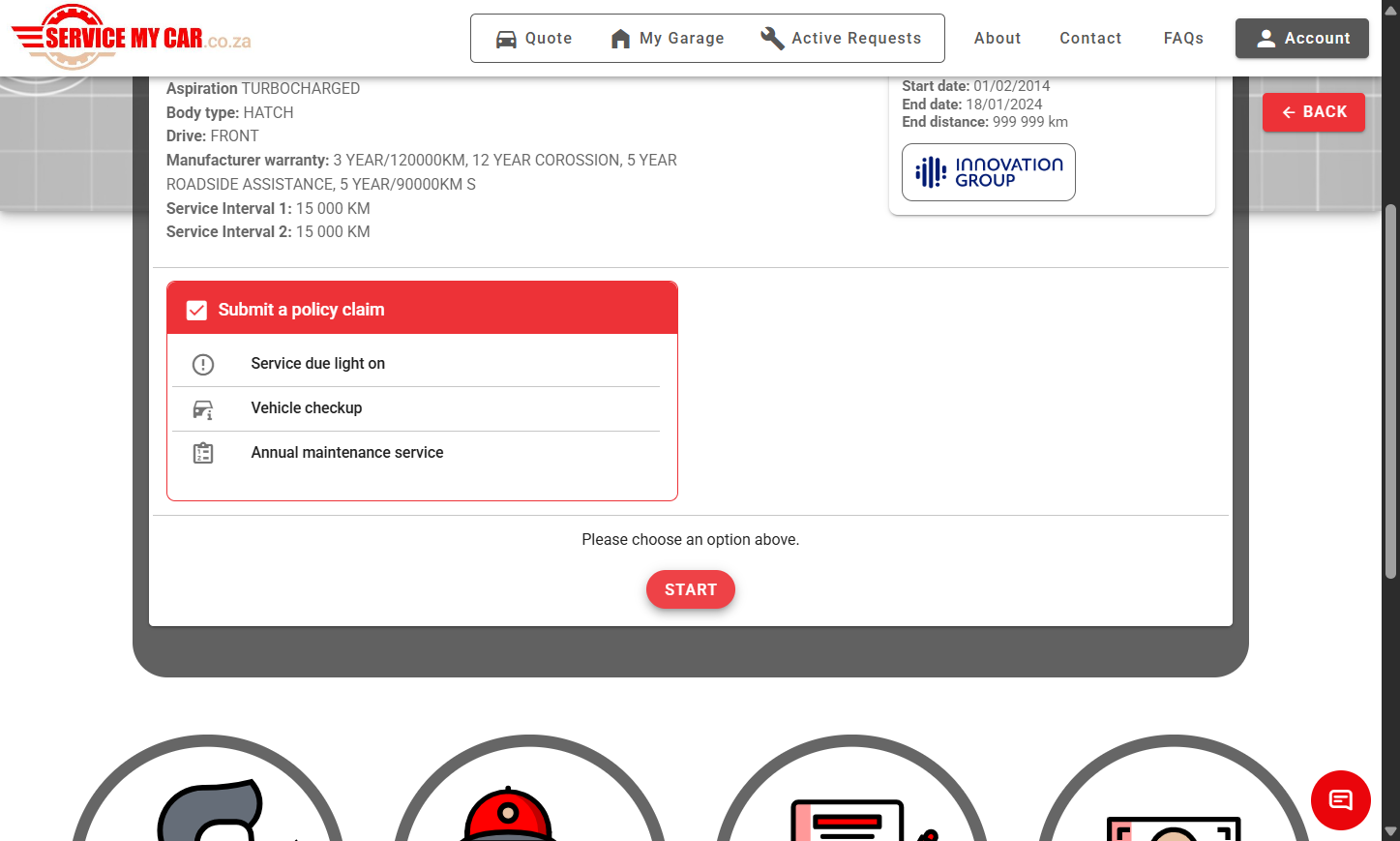Click the End distance text
Viewport: 1400px width, 841px height.
(x=985, y=122)
